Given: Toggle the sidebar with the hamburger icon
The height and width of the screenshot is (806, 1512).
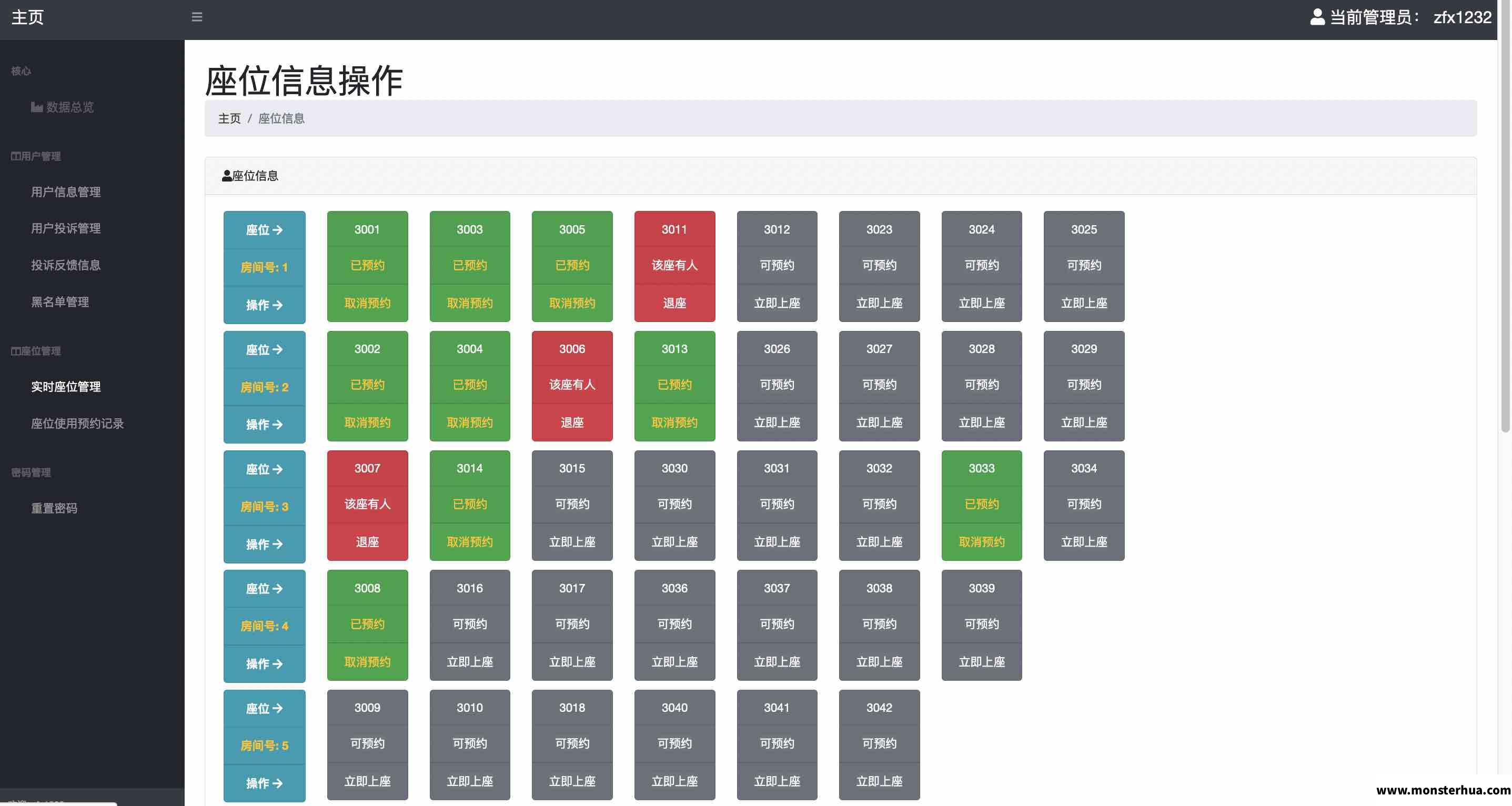Looking at the screenshot, I should coord(197,17).
